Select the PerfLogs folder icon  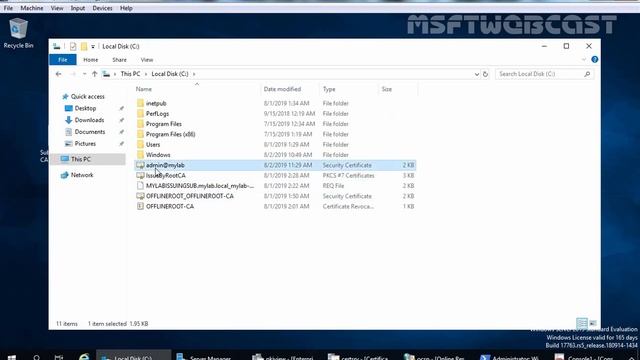(x=140, y=113)
